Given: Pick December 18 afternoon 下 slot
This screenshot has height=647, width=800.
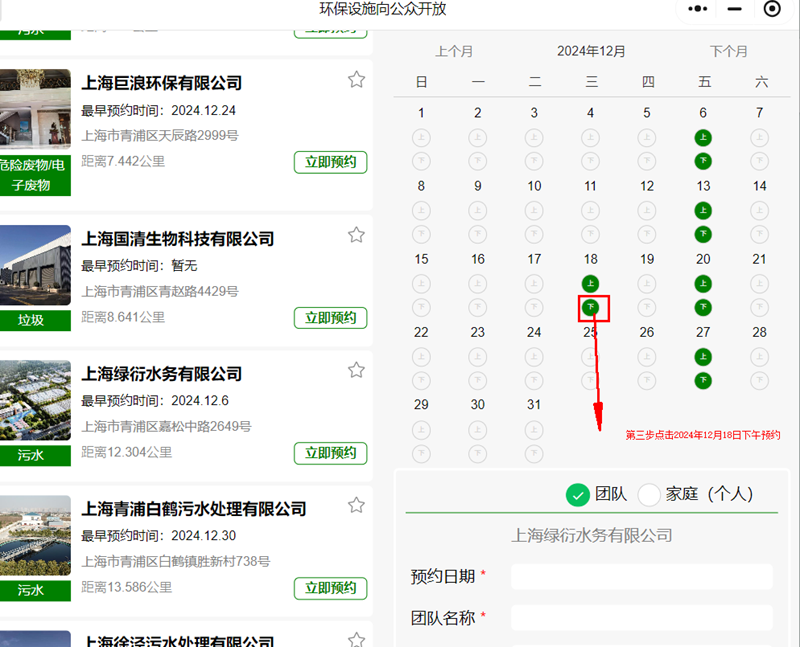Looking at the screenshot, I should [590, 307].
